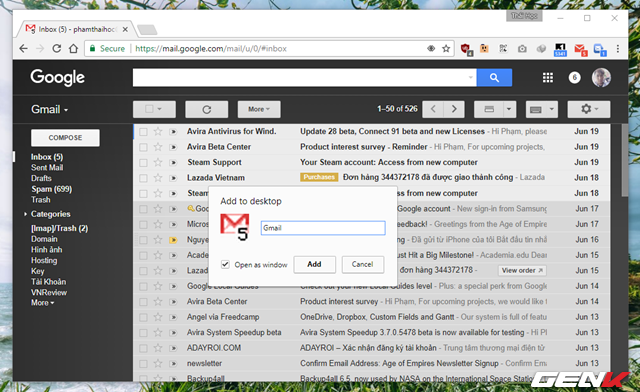The image size is (640, 392).
Task: Click the vertical scrollbar thumb
Action: coord(624,160)
